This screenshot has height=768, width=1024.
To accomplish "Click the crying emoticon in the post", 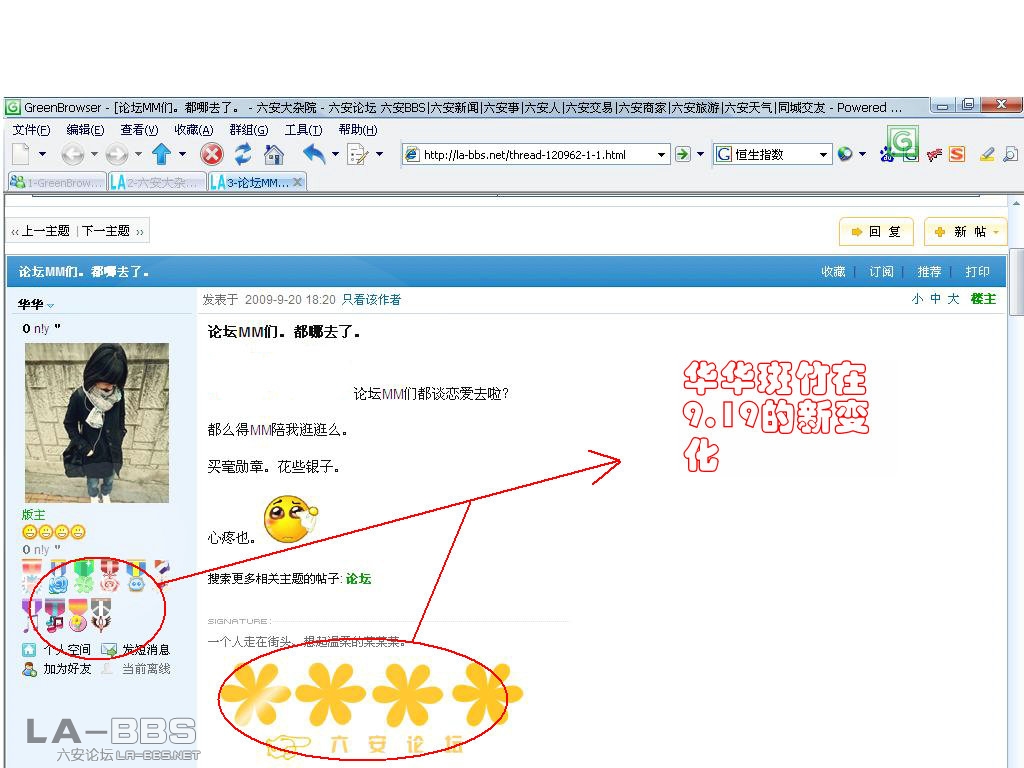I will pyautogui.click(x=290, y=520).
